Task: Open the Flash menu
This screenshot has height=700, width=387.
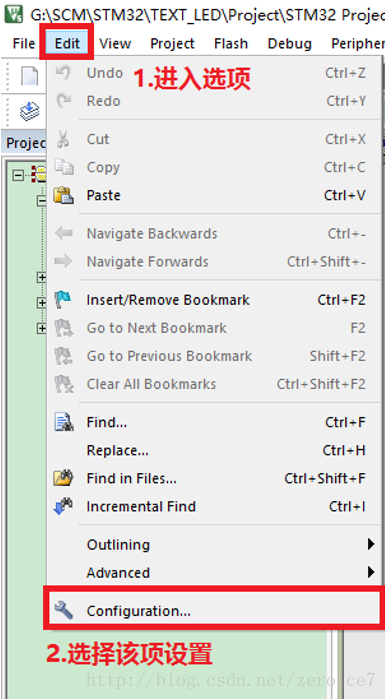Action: pos(231,43)
